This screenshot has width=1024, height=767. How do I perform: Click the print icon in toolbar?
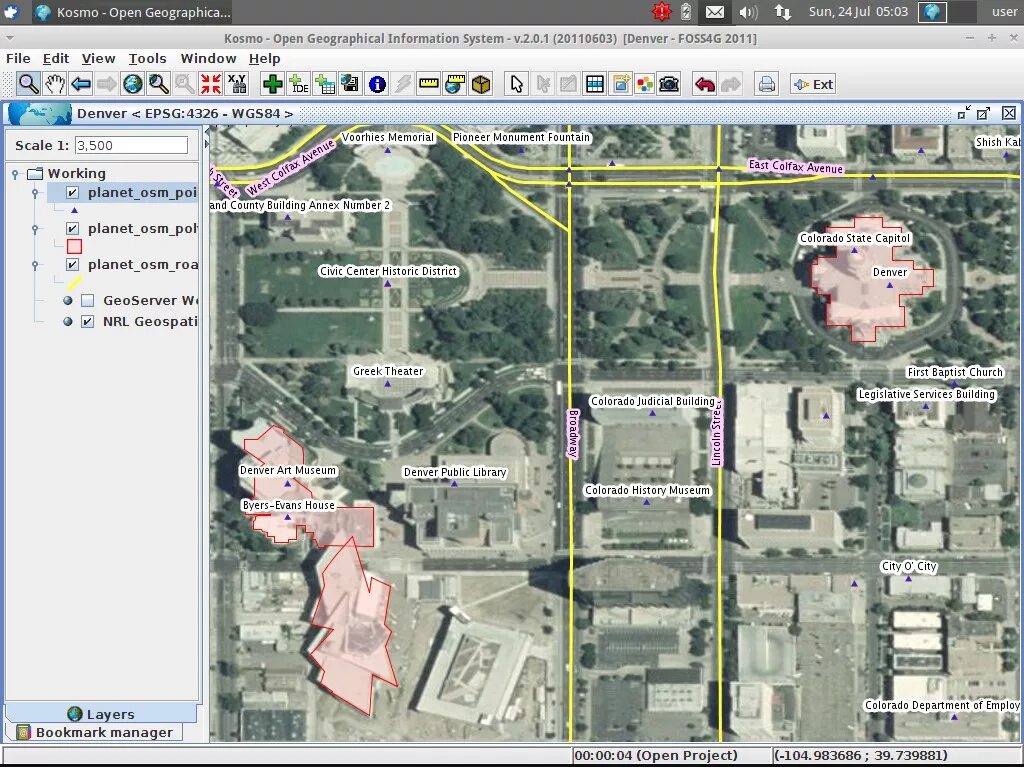[767, 84]
